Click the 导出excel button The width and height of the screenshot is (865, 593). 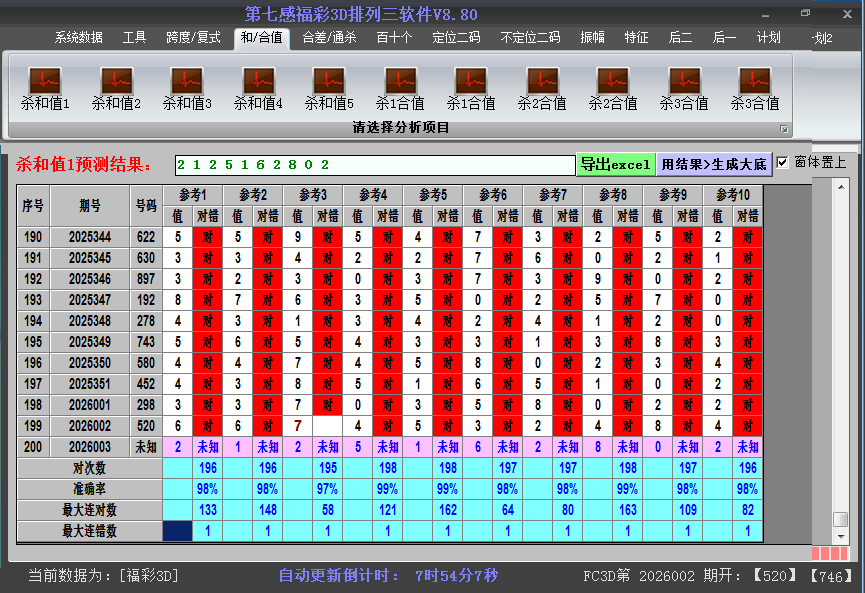point(616,163)
